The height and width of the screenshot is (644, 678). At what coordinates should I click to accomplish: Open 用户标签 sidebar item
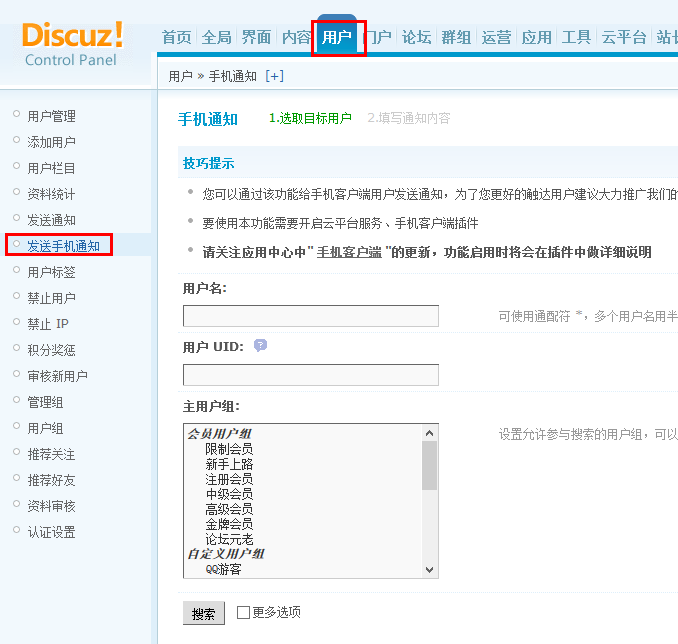point(51,272)
